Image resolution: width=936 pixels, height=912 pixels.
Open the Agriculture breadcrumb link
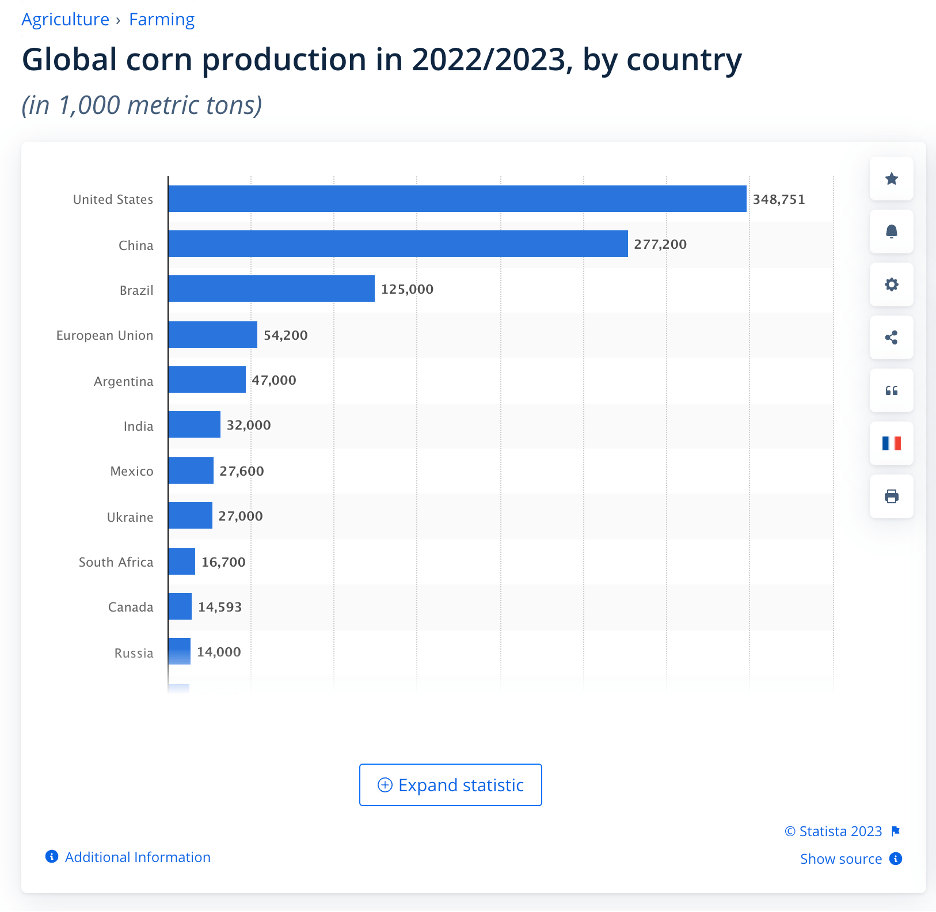point(65,19)
